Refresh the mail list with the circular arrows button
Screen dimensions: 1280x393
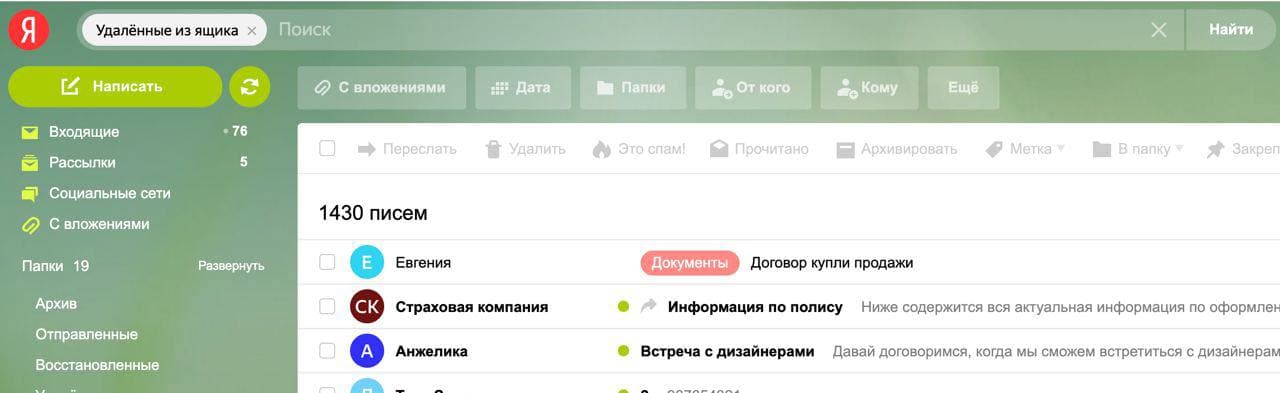(250, 87)
